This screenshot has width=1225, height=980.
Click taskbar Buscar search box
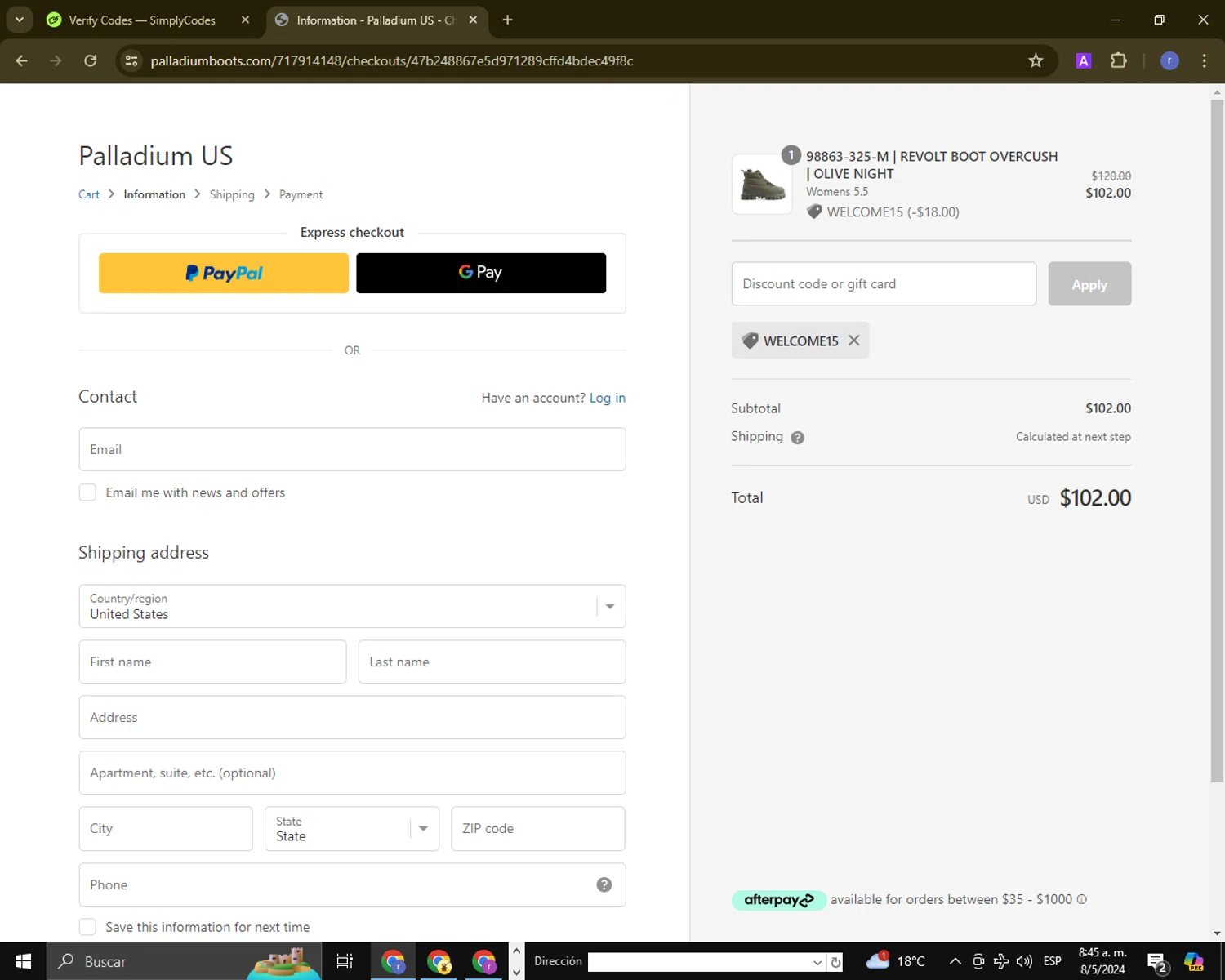point(184,961)
